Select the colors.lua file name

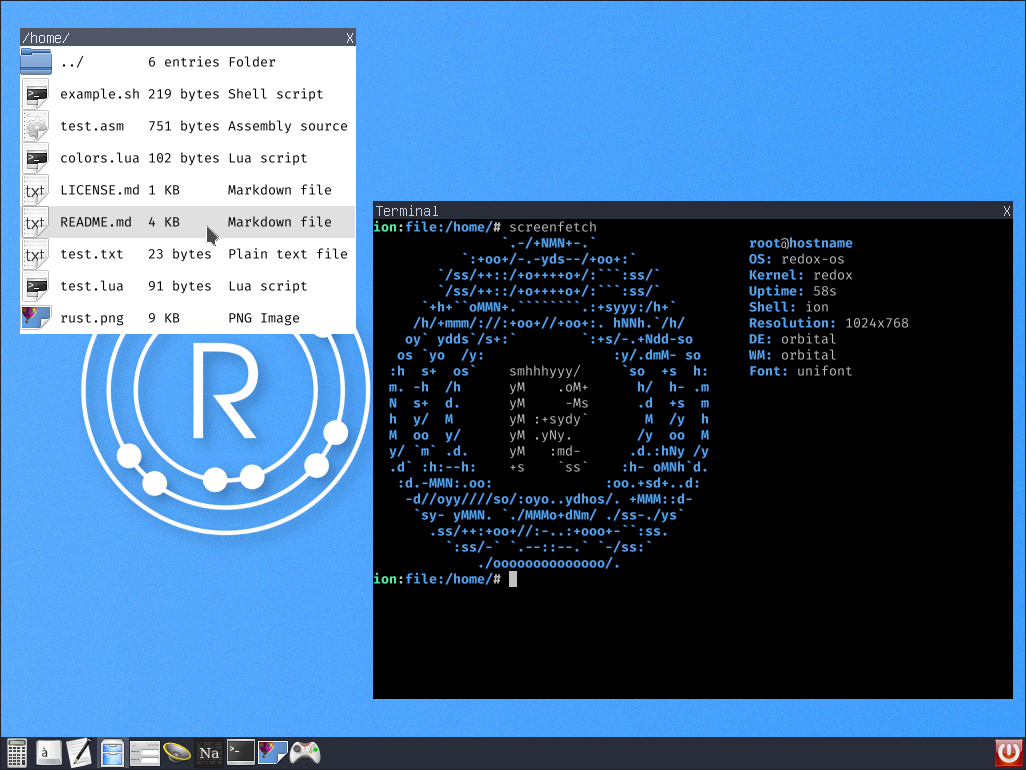tap(100, 158)
